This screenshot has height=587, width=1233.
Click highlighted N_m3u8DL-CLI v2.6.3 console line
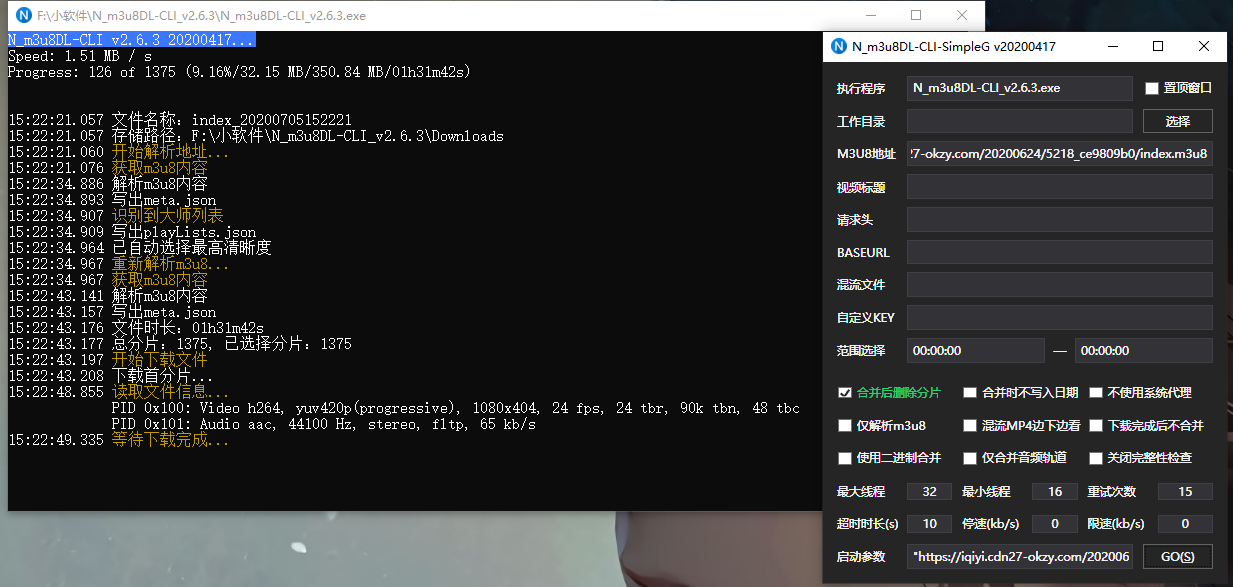coord(131,40)
